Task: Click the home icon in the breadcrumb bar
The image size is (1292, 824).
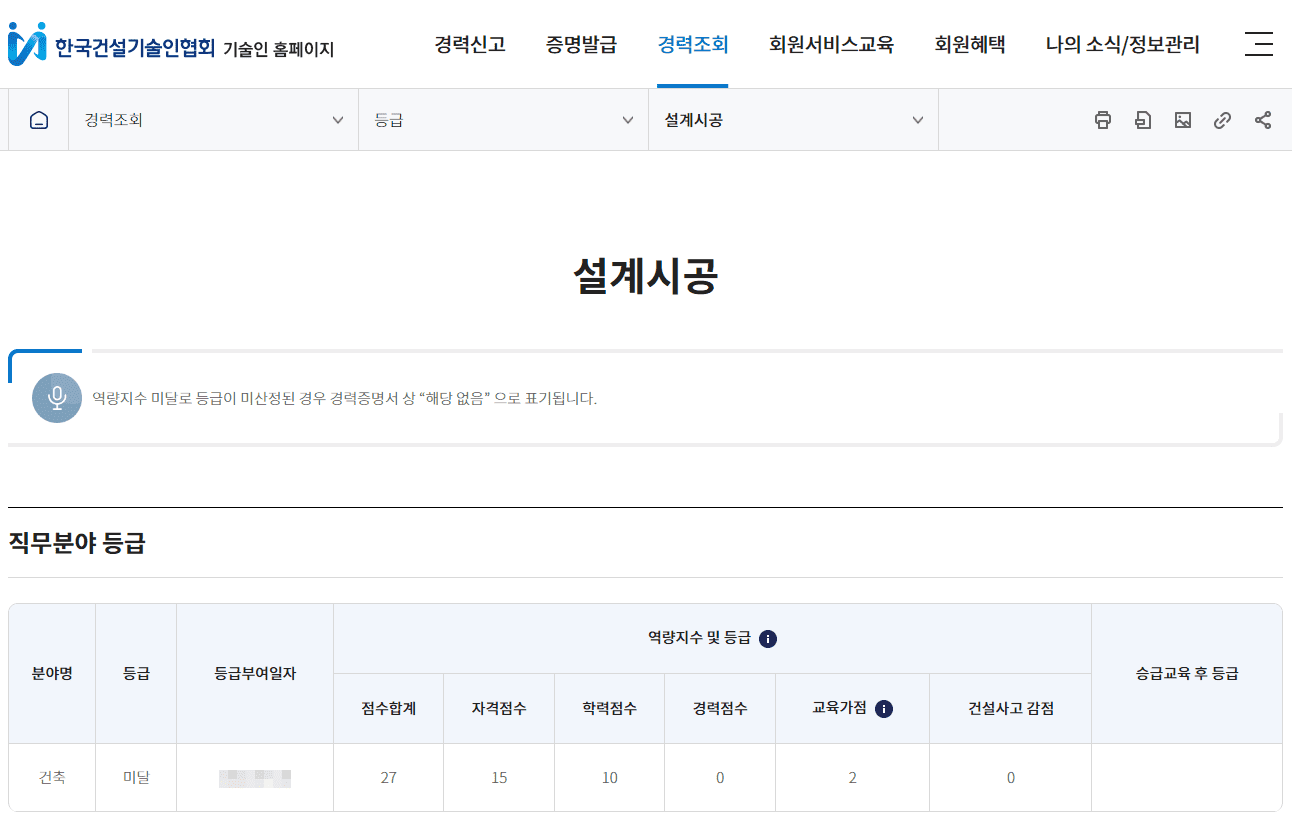Action: tap(37, 119)
